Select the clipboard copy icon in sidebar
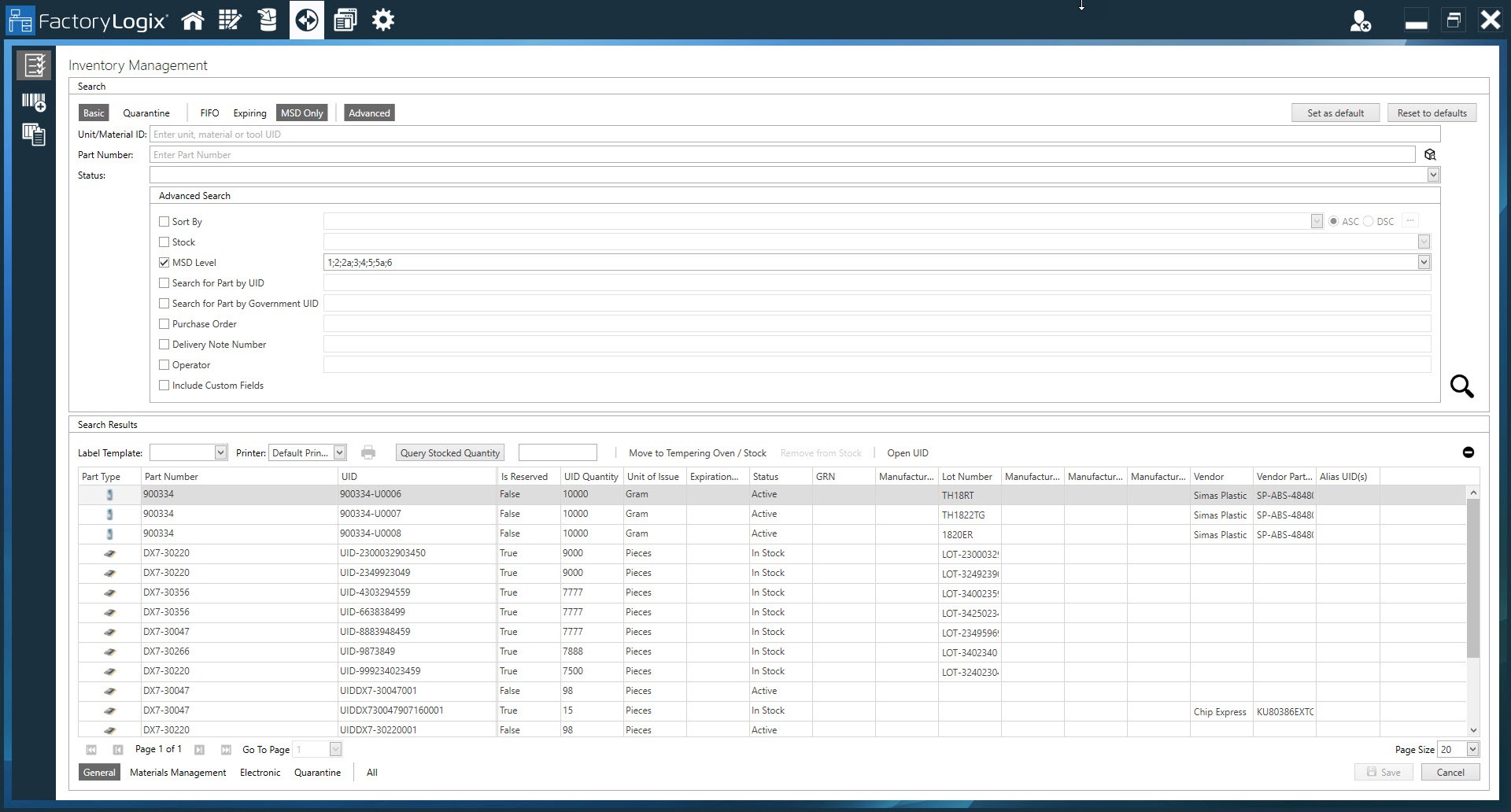 click(x=34, y=135)
